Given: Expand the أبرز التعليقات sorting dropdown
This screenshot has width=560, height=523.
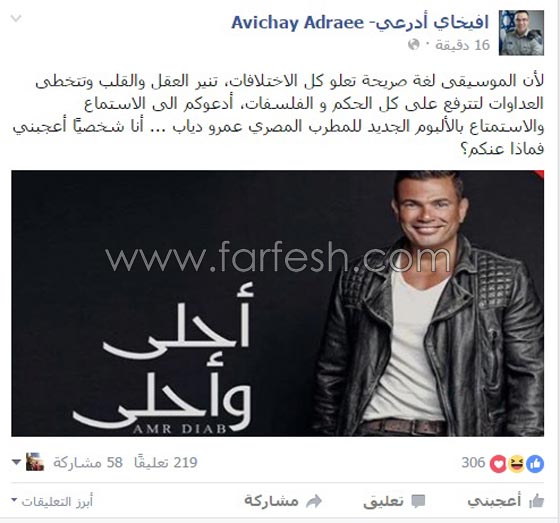Looking at the screenshot, I should coord(52,502).
